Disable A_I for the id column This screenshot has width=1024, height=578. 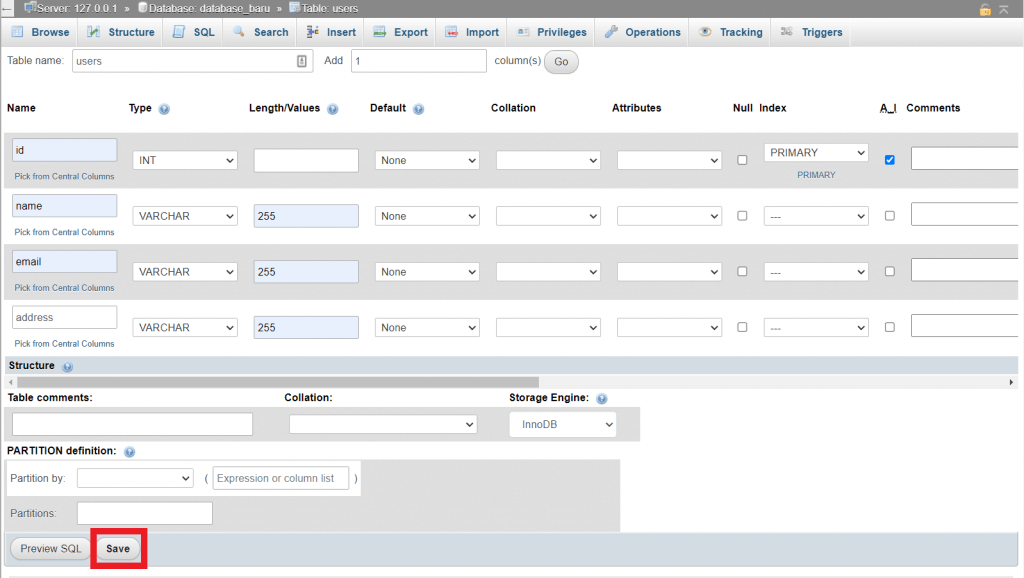tap(889, 159)
